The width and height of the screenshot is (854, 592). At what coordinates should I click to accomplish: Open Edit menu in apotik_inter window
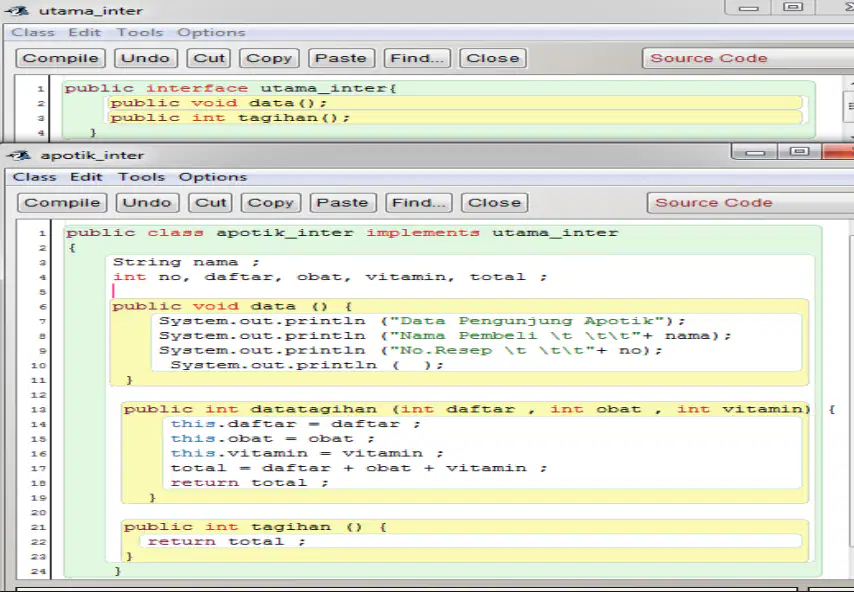tap(87, 177)
